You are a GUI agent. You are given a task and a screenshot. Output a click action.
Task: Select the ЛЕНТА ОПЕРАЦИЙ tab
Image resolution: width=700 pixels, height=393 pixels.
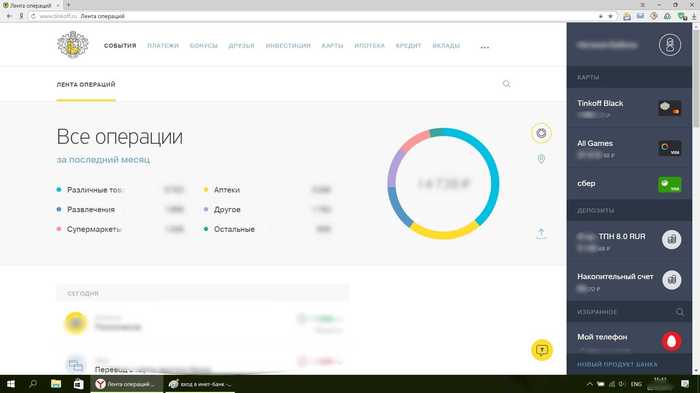tap(86, 84)
